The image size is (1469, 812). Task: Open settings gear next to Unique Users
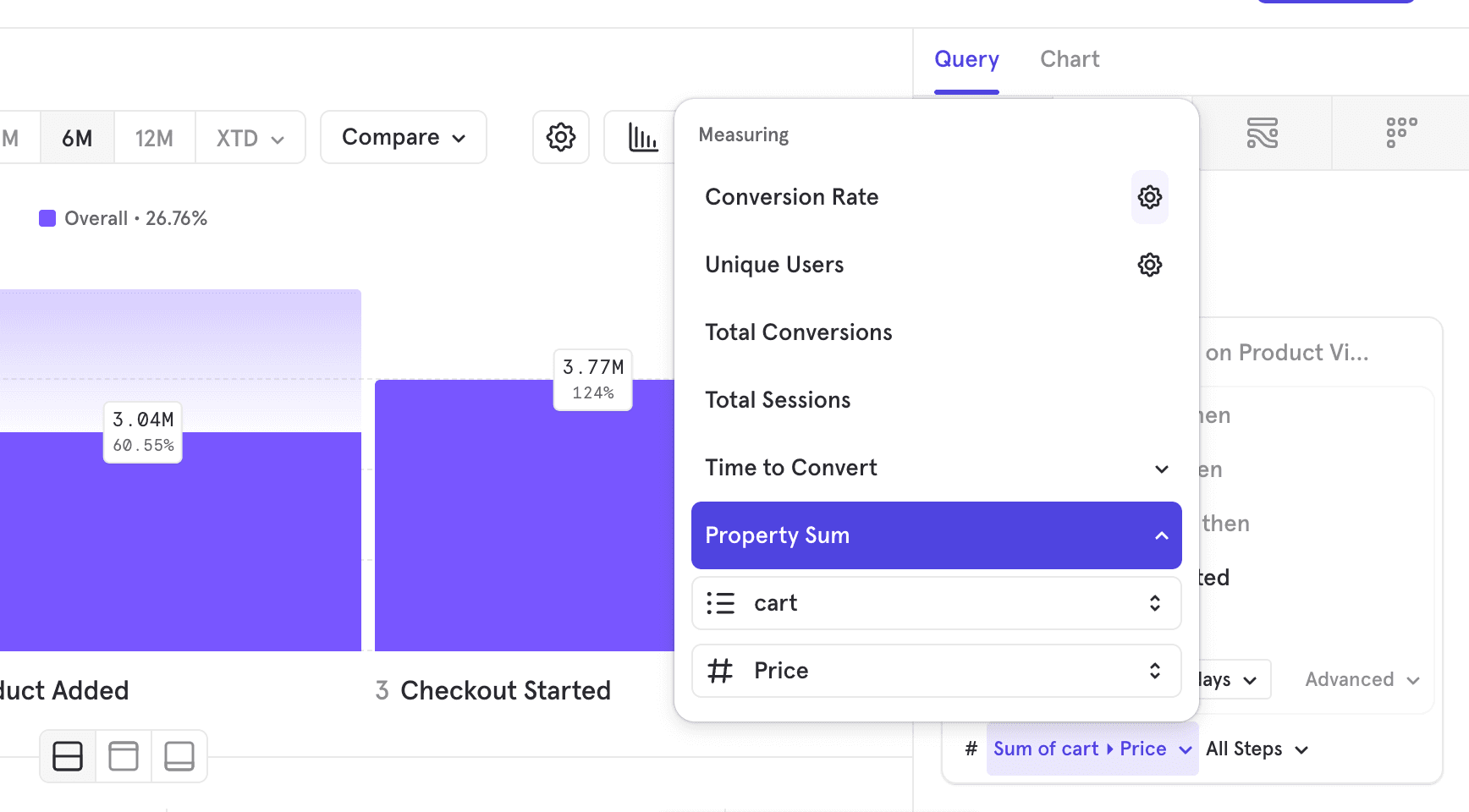[1149, 265]
